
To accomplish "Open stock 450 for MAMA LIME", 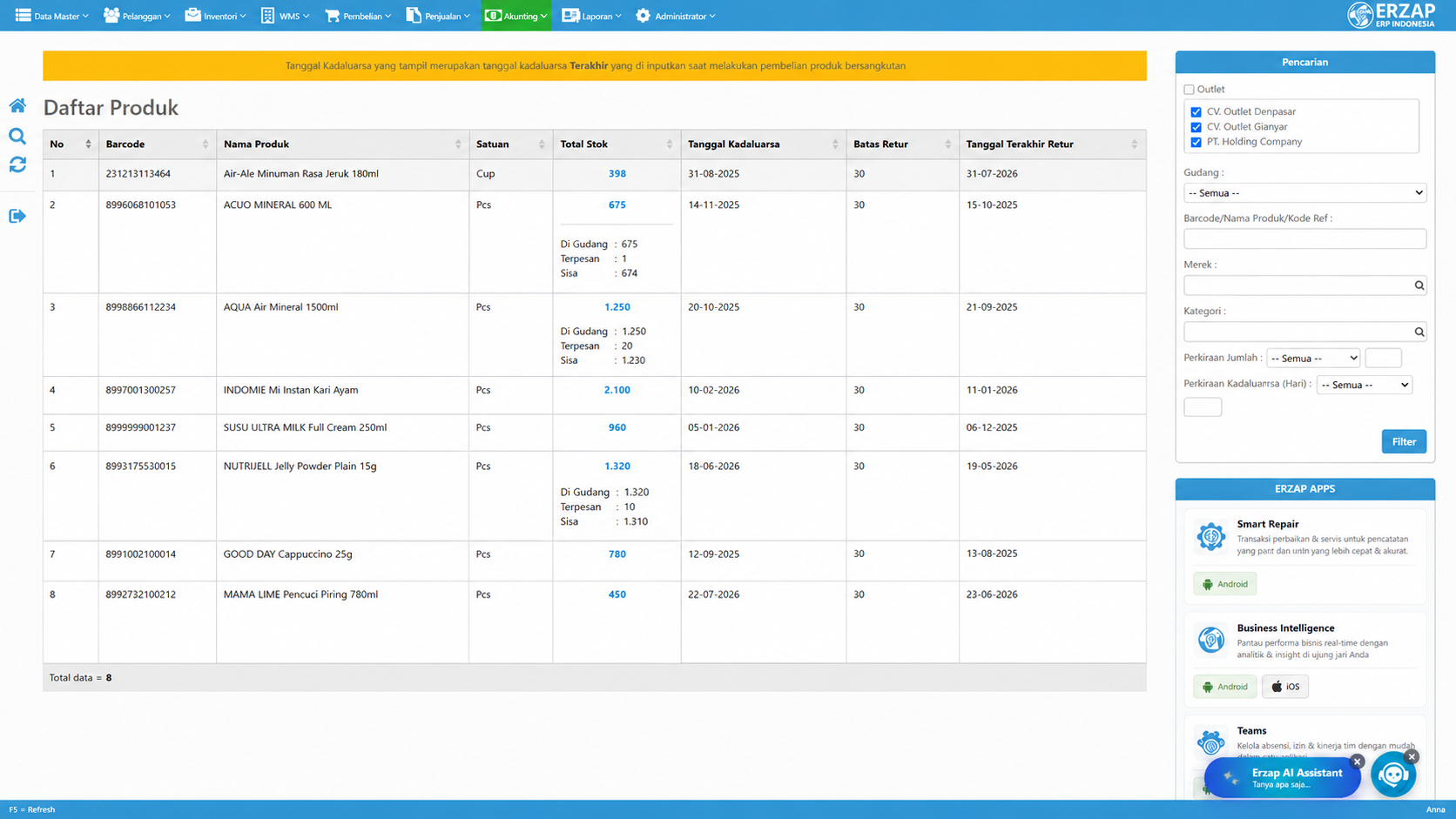I will click(617, 595).
